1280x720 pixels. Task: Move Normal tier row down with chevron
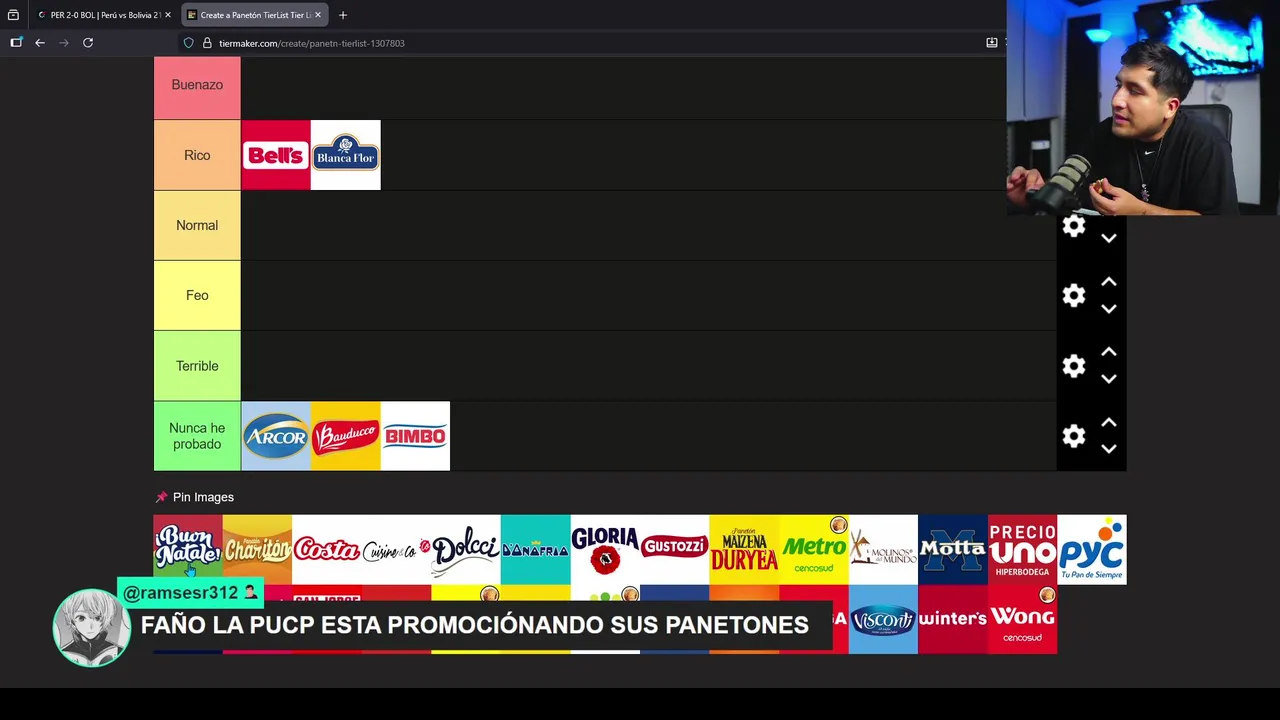click(x=1109, y=238)
